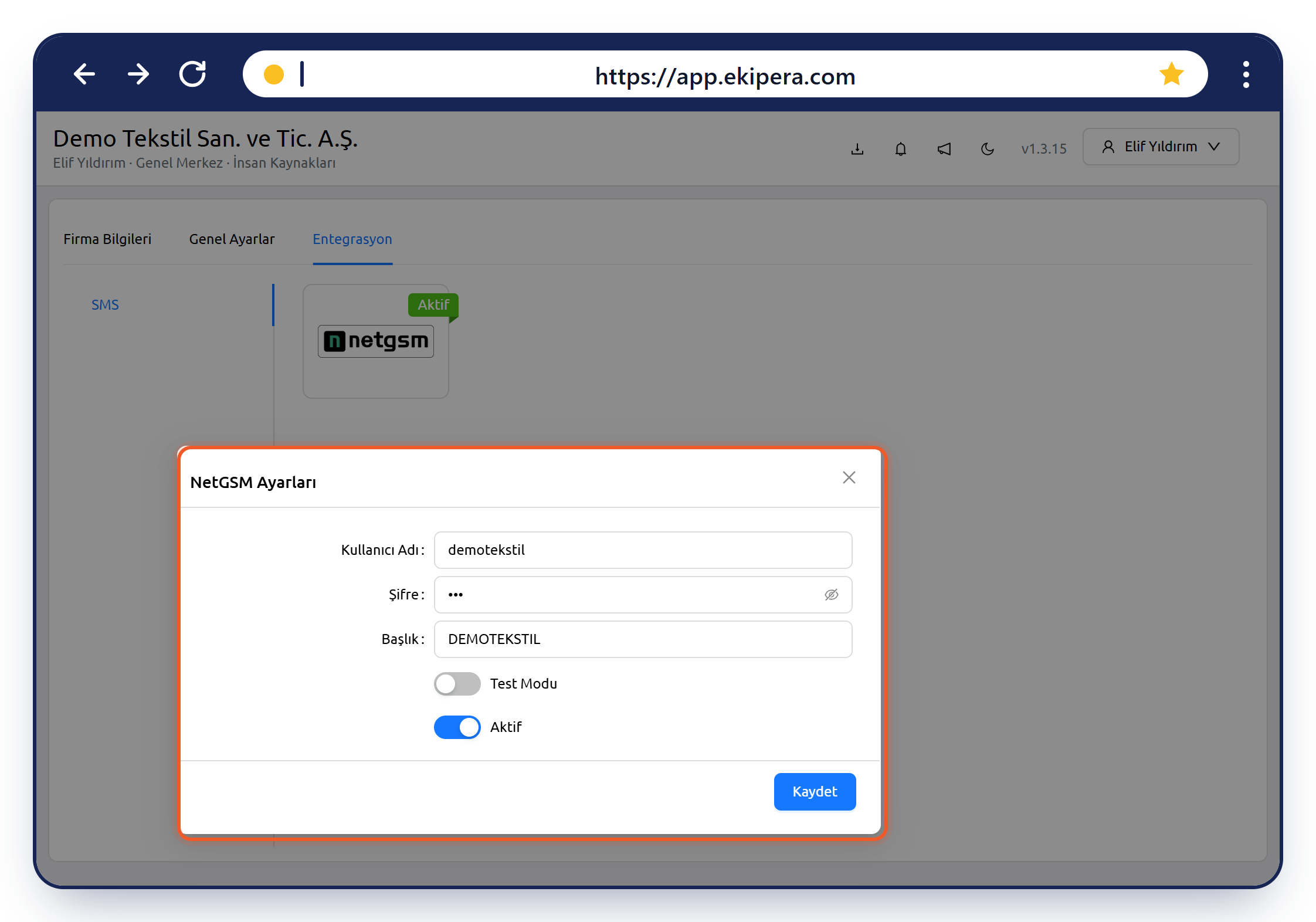
Task: Click the green Aktif badge on netgsm card
Action: [433, 305]
